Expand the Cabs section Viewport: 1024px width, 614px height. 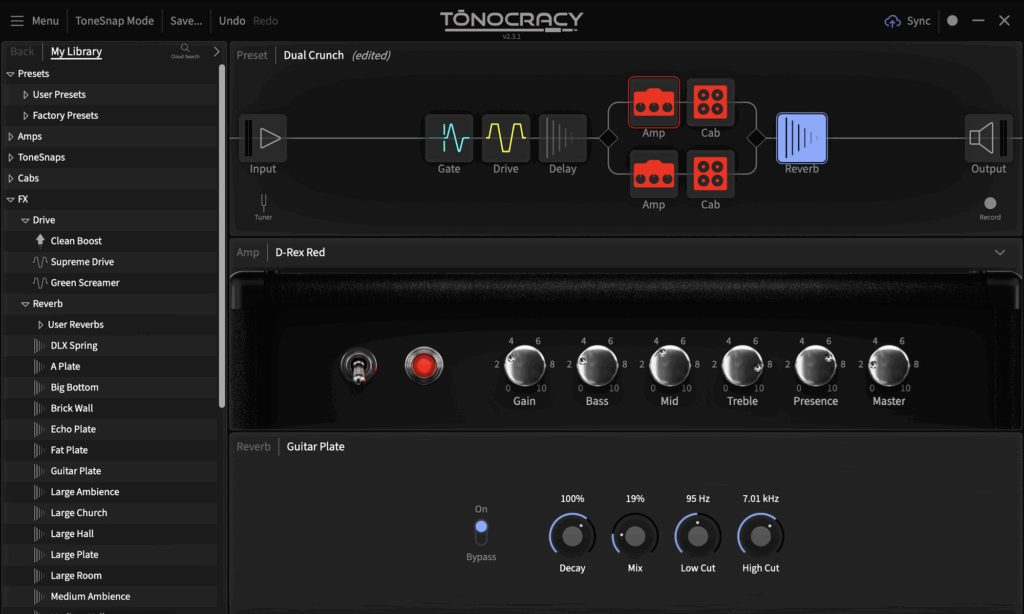click(10, 178)
